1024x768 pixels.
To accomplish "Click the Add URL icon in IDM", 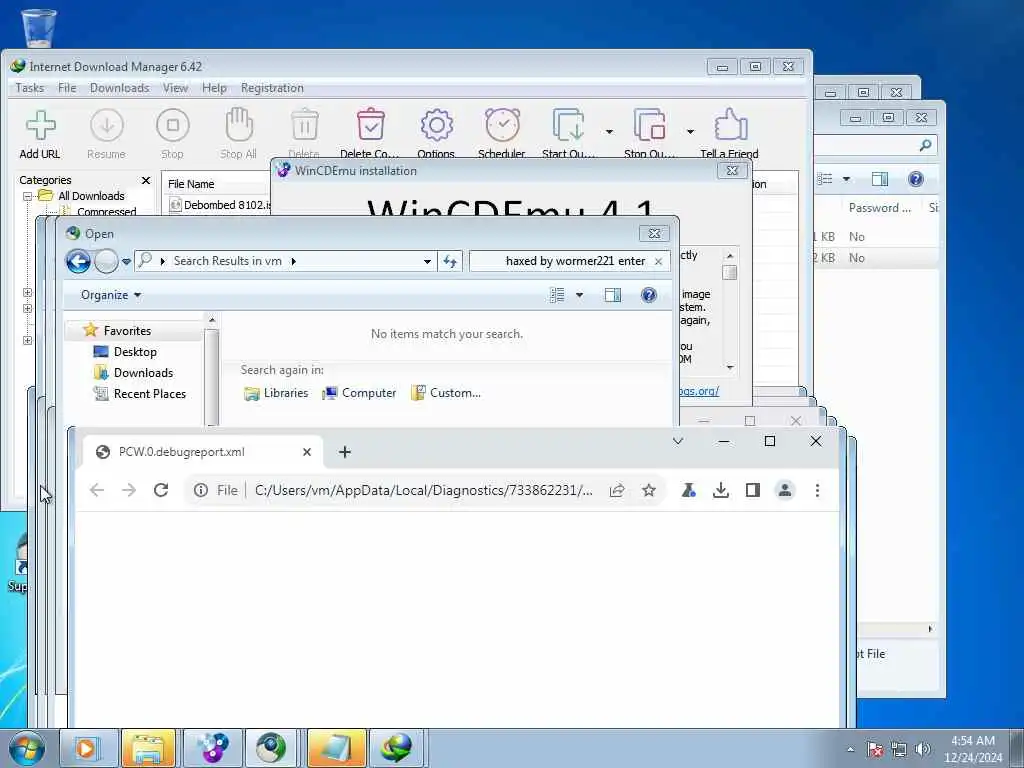I will click(40, 125).
